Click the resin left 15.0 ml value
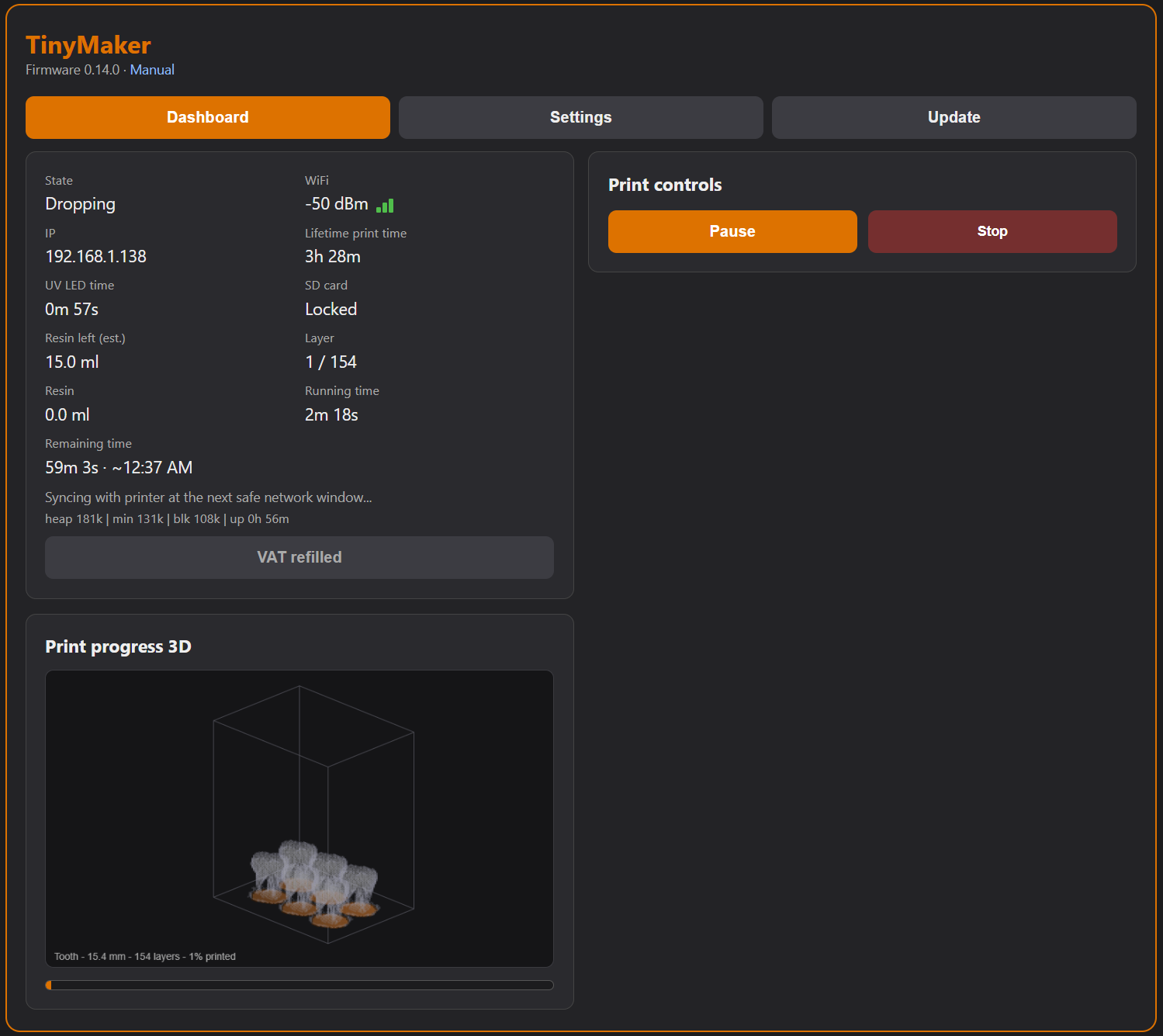This screenshot has height=1036, width=1163. pos(72,362)
